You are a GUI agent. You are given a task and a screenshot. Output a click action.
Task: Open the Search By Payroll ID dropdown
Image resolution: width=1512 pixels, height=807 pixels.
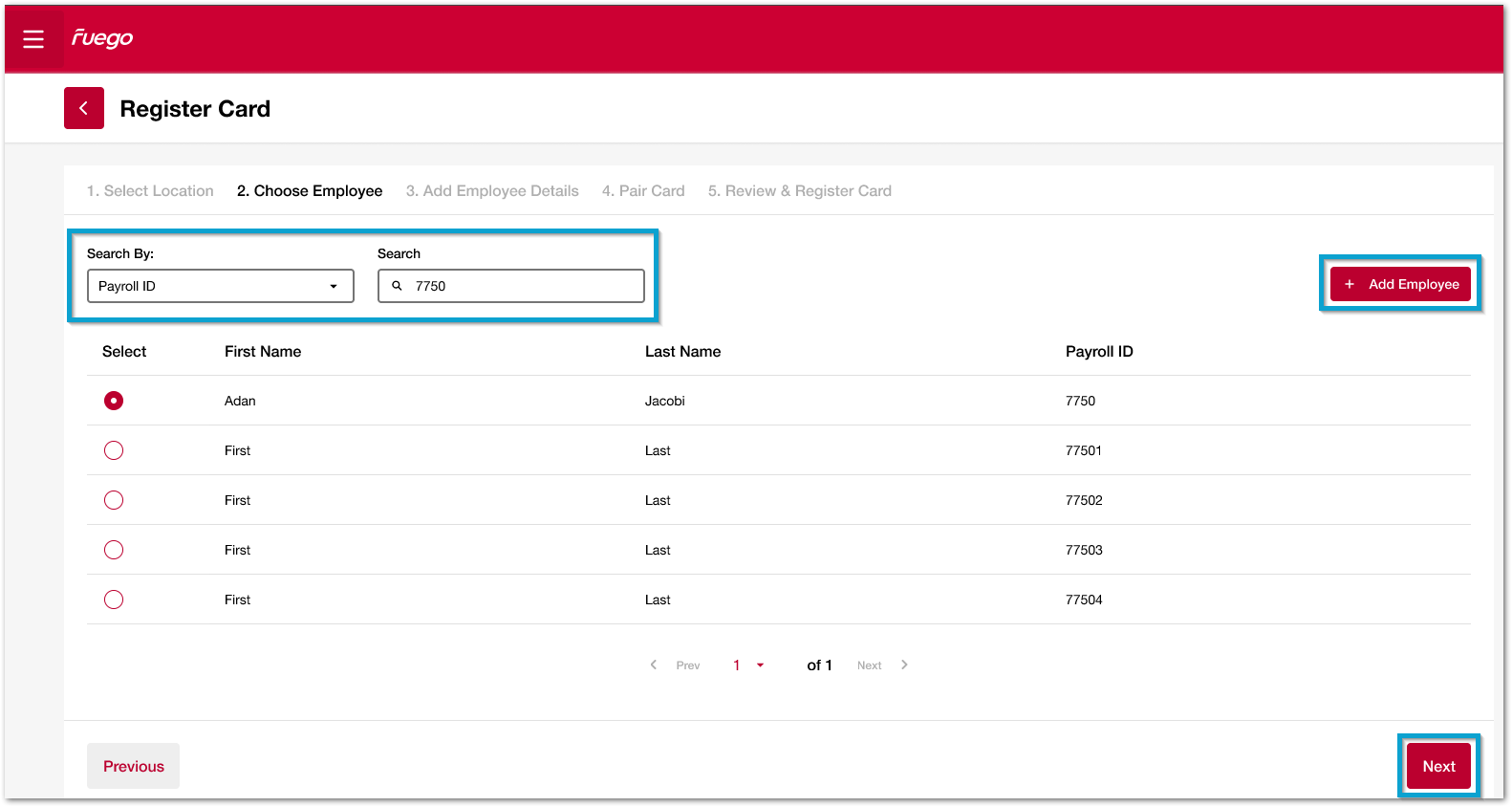click(220, 286)
